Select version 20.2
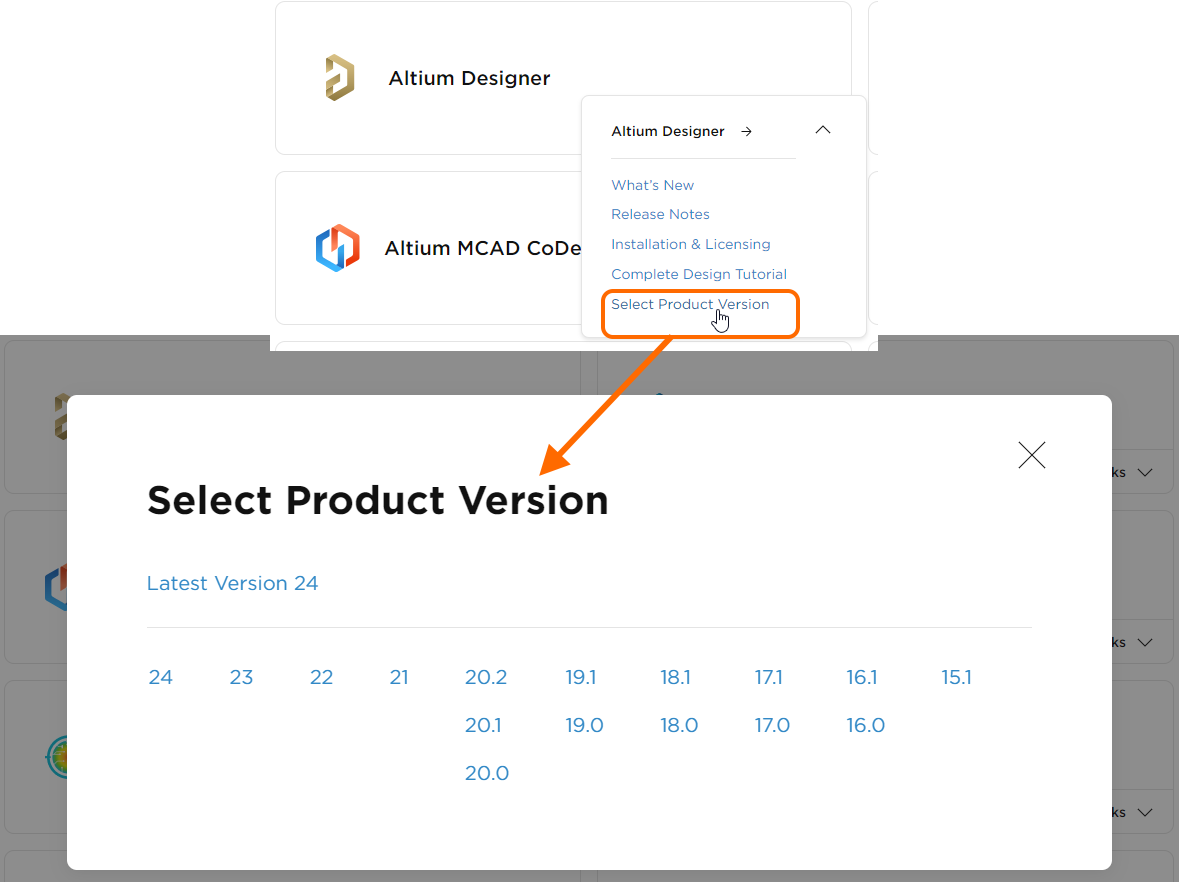Screen dimensions: 1179x882 tap(486, 677)
